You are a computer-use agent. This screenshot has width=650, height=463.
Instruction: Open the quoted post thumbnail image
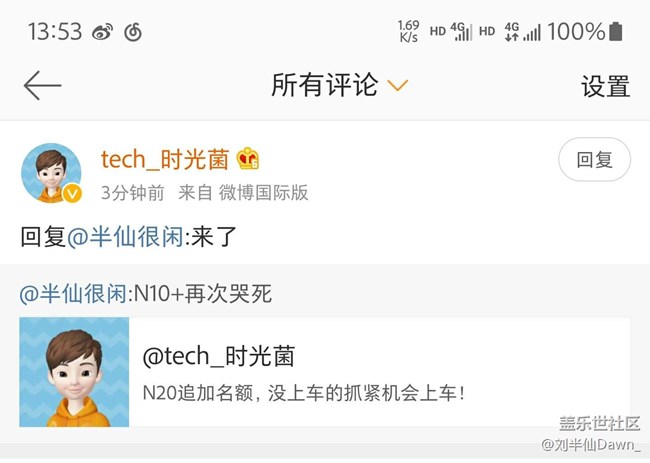tap(74, 372)
